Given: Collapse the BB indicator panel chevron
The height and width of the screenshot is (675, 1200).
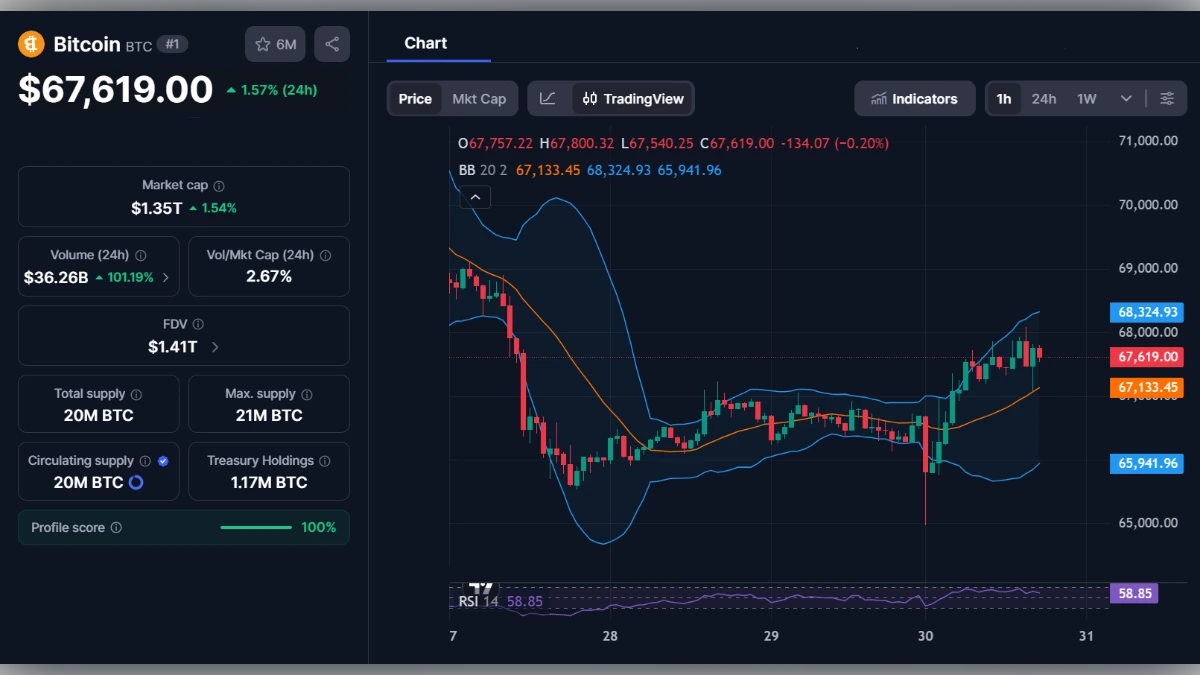Looking at the screenshot, I should click(475, 196).
